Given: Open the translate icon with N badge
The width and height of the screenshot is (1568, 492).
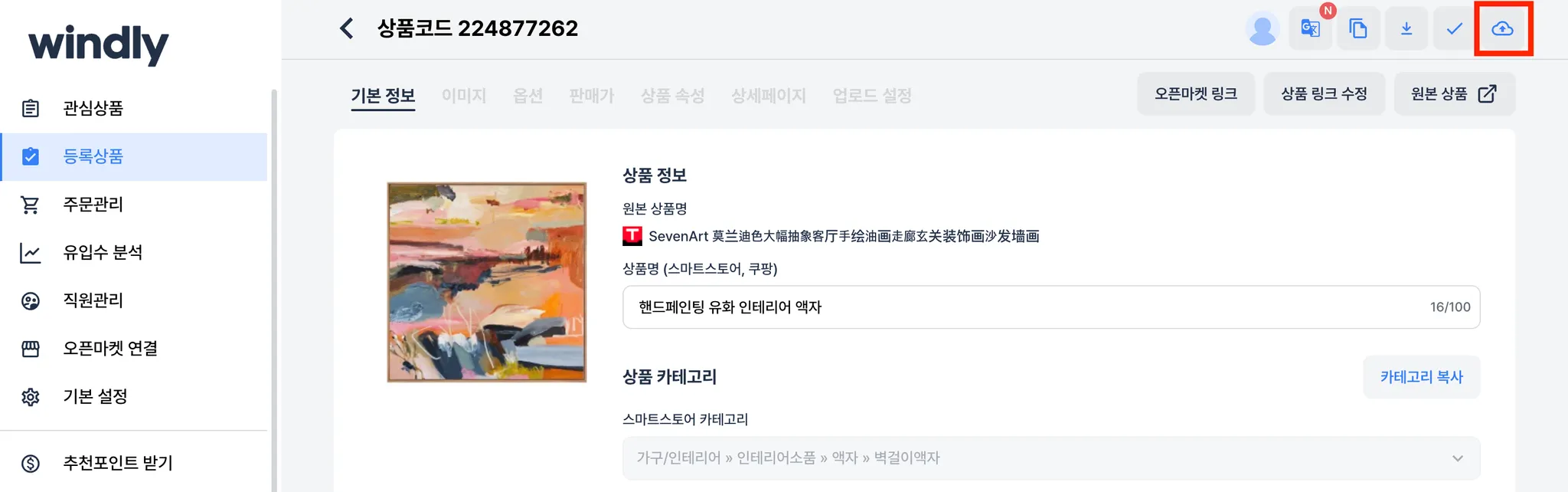Looking at the screenshot, I should [1311, 29].
